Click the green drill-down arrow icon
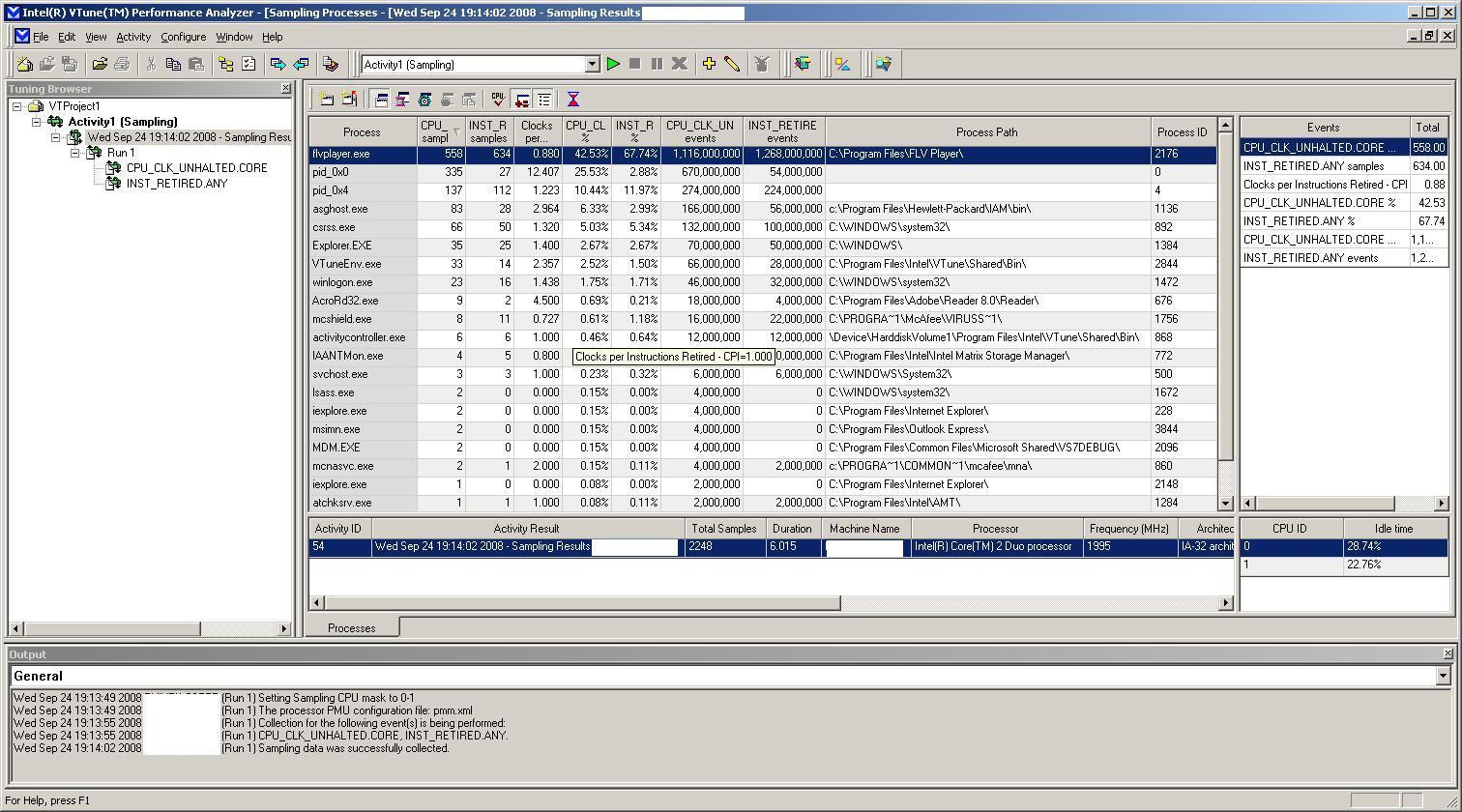The width and height of the screenshot is (1462, 812). pos(520,98)
